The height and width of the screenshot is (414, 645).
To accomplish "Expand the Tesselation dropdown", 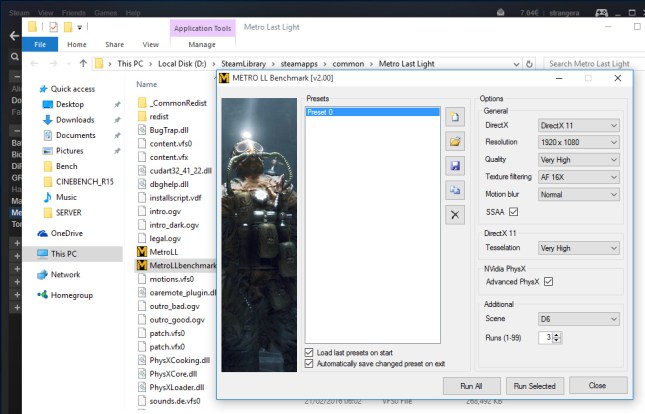I will tap(578, 248).
